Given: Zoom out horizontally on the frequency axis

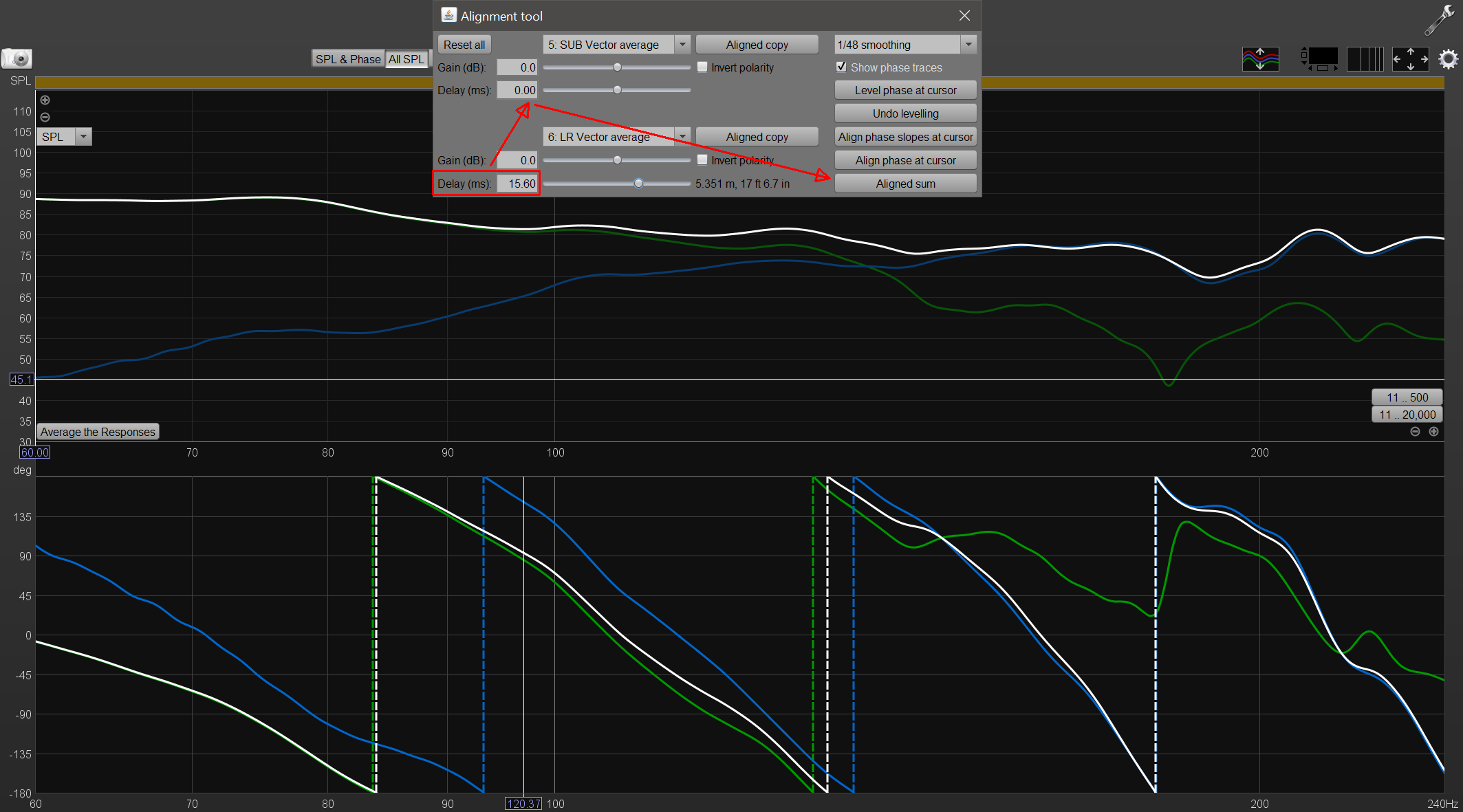Looking at the screenshot, I should (1415, 432).
